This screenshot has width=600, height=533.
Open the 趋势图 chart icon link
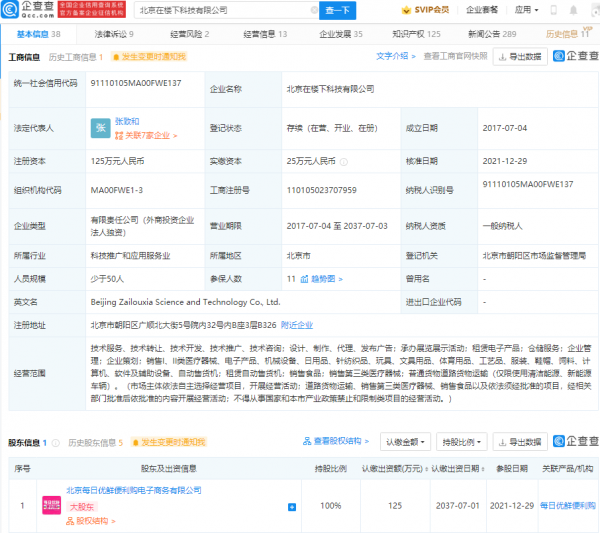pos(321,279)
